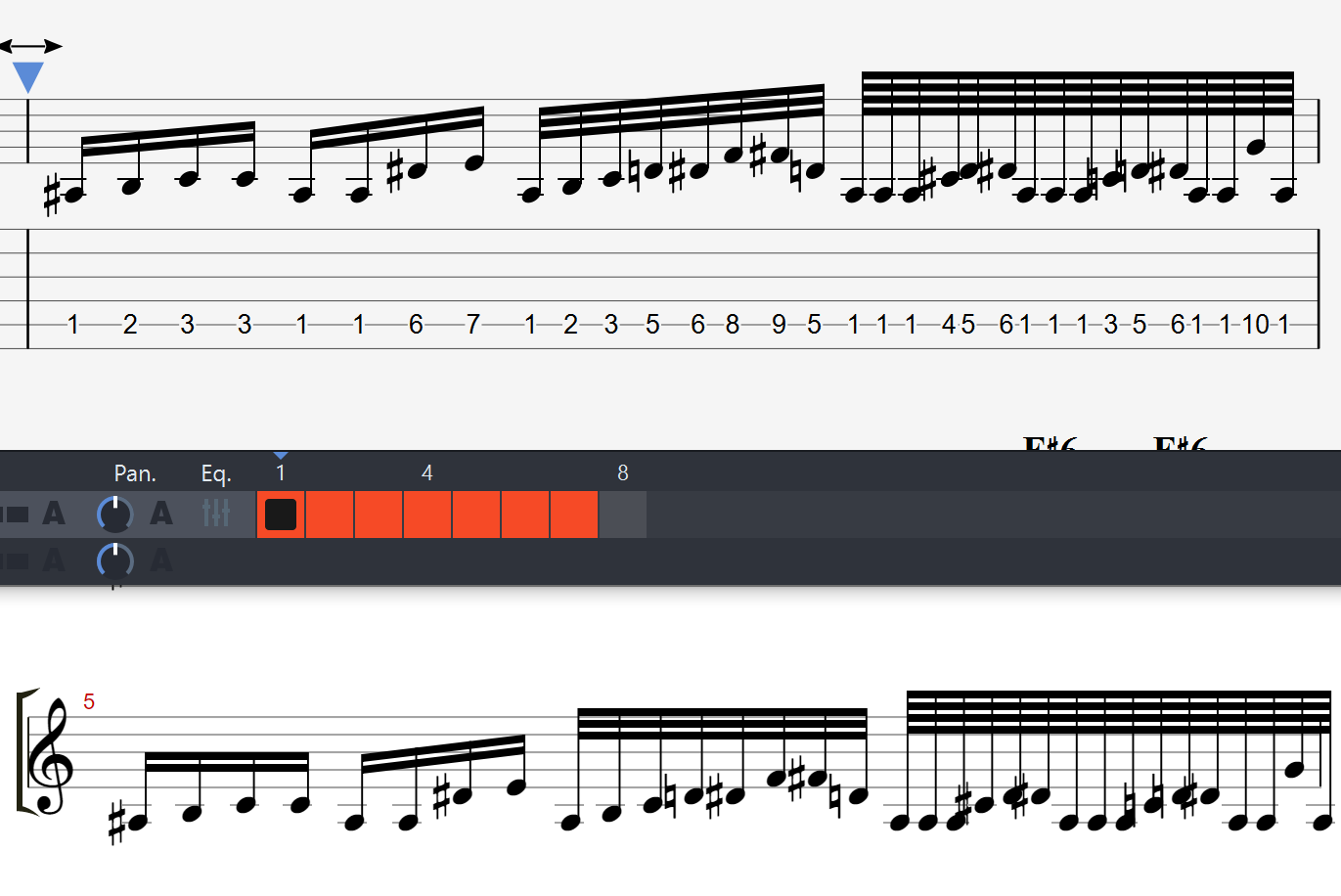Select the orange bar 4 block in the timeline
Screen dimensions: 1341x896
click(x=427, y=515)
